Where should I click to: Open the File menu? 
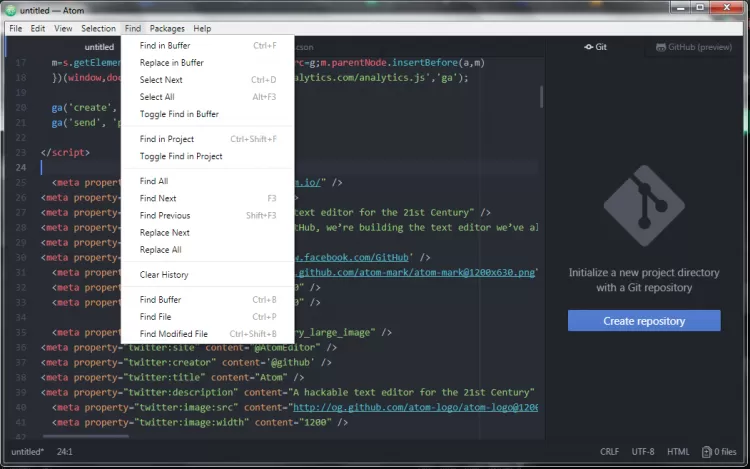click(16, 28)
